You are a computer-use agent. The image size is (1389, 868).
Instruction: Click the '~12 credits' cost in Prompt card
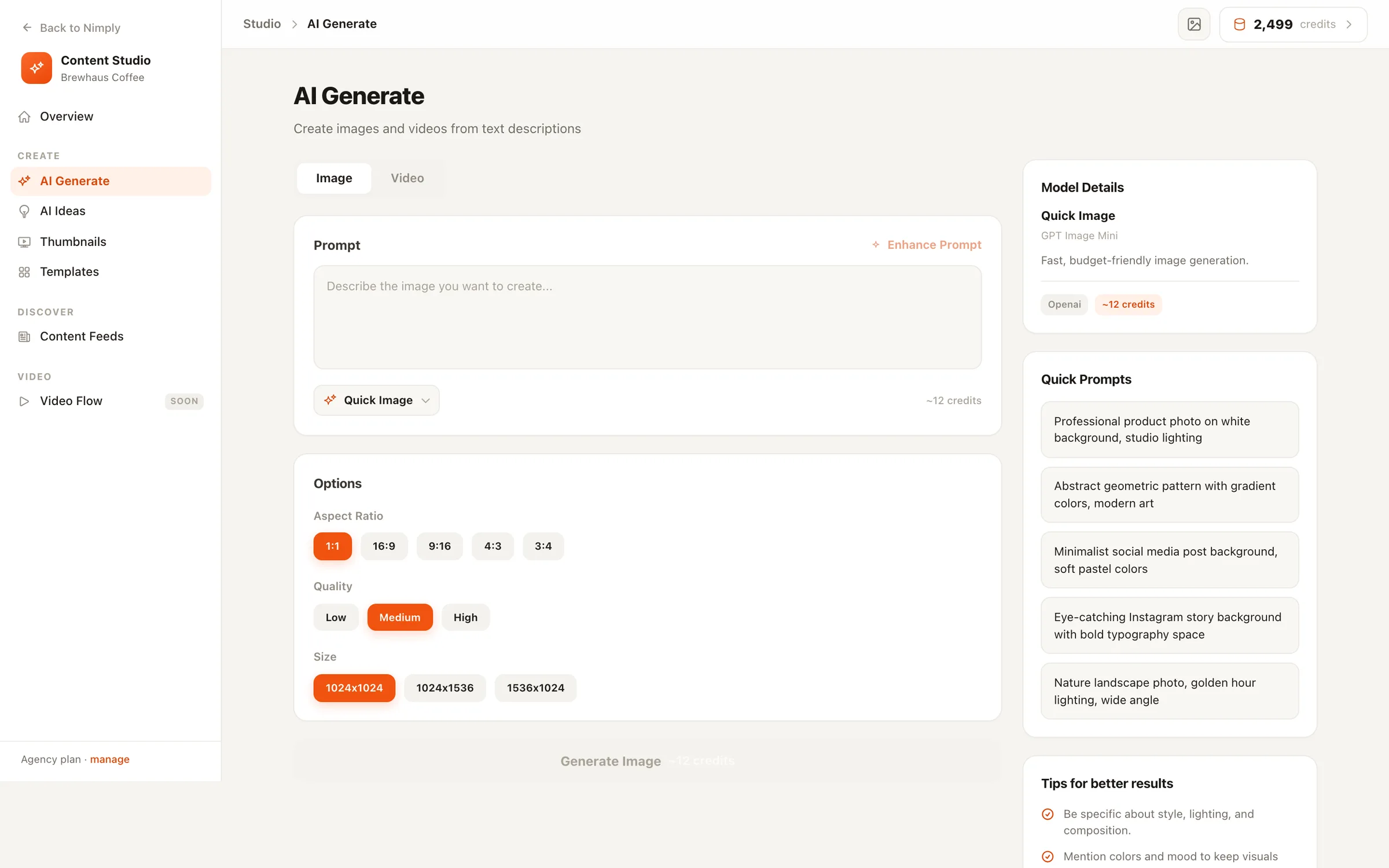[x=953, y=400]
